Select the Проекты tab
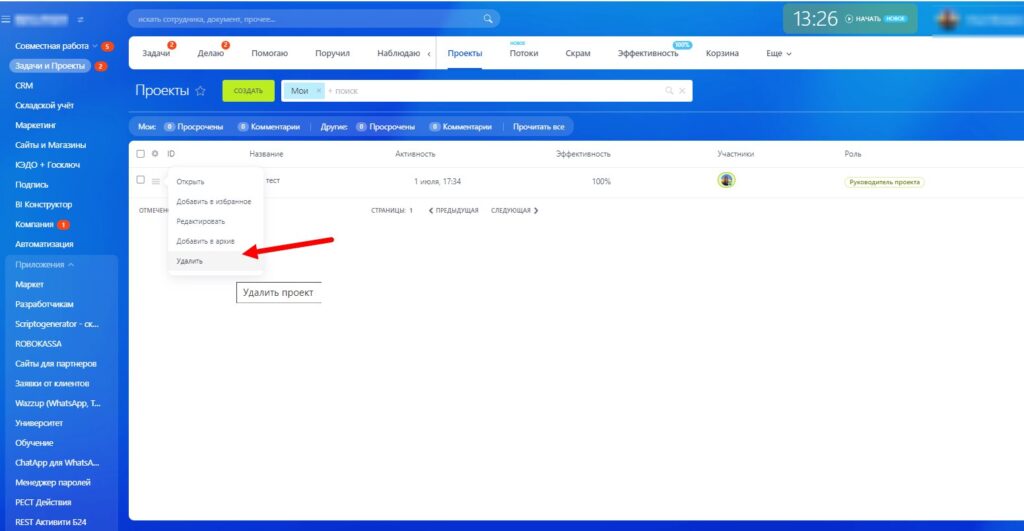 [x=465, y=54]
